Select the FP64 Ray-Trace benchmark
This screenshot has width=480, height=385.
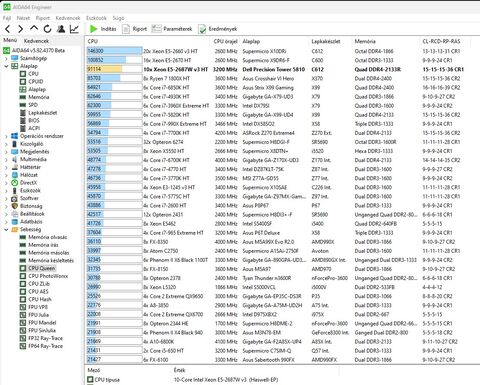click(41, 346)
